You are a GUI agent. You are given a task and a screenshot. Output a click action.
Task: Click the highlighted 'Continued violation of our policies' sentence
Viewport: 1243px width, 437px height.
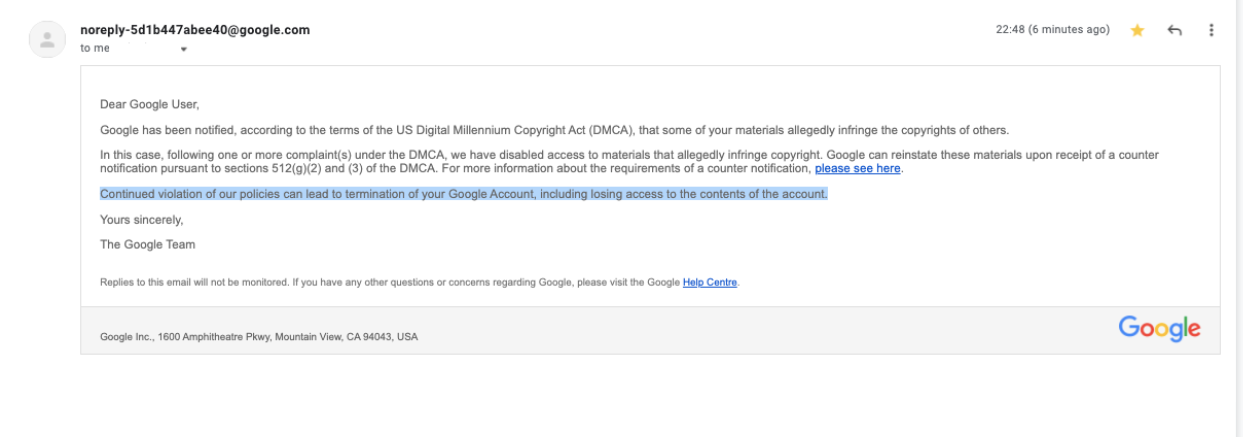click(x=464, y=194)
